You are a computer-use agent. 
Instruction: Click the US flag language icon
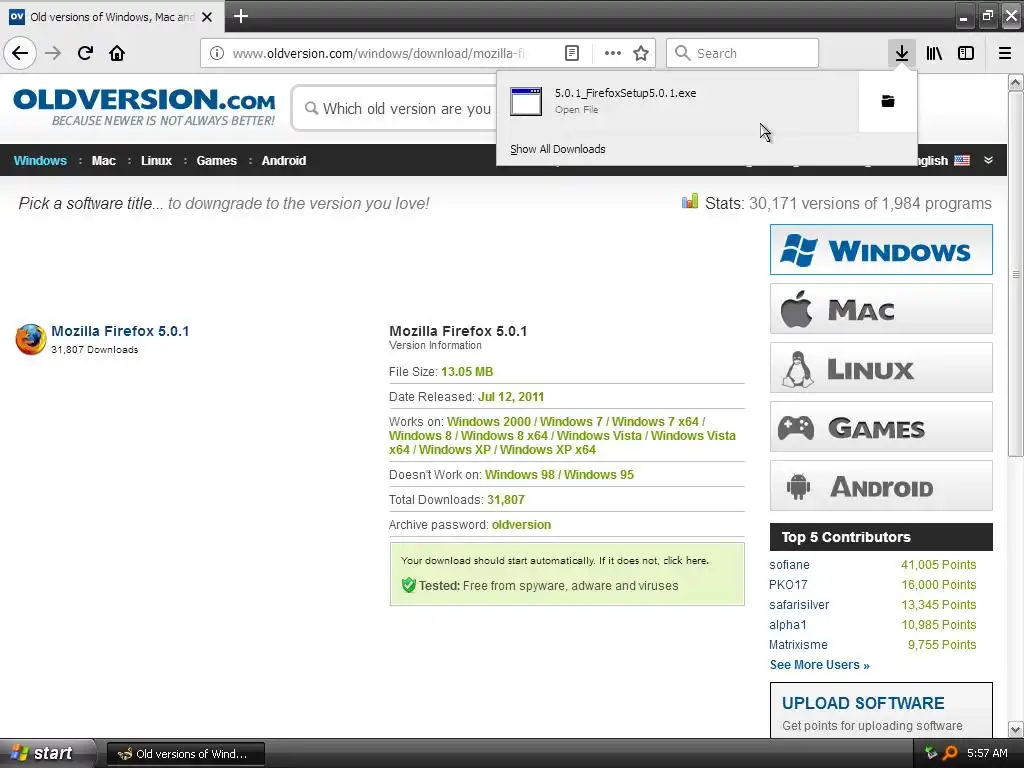tap(962, 160)
